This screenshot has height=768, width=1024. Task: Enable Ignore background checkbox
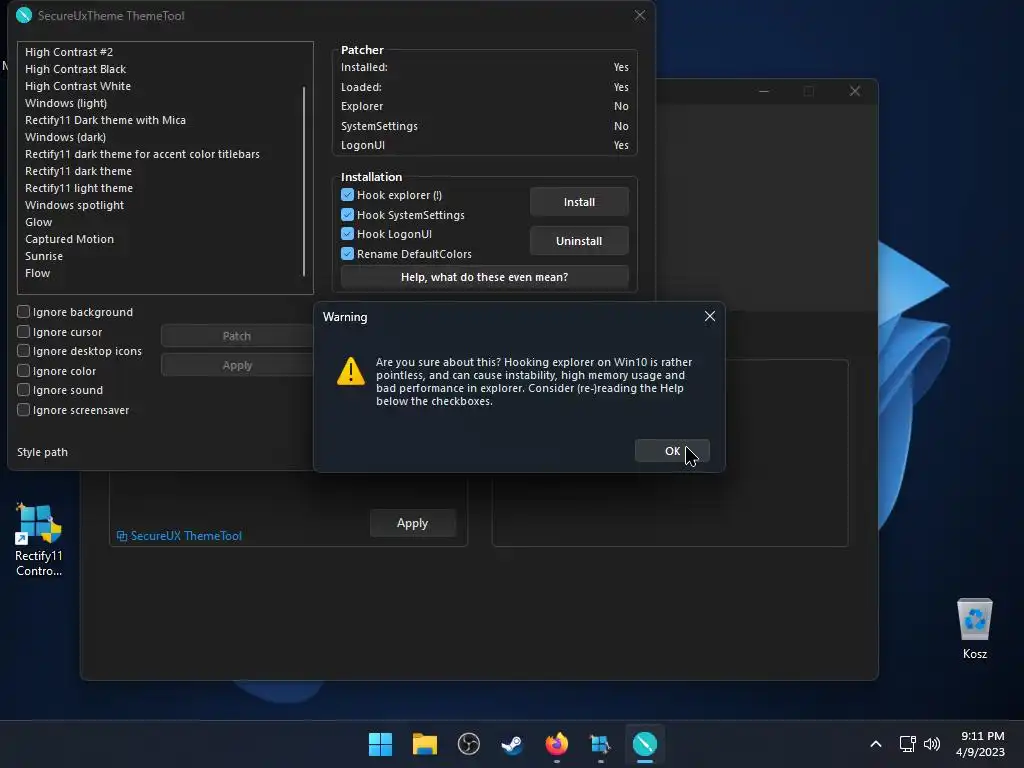pyautogui.click(x=24, y=312)
